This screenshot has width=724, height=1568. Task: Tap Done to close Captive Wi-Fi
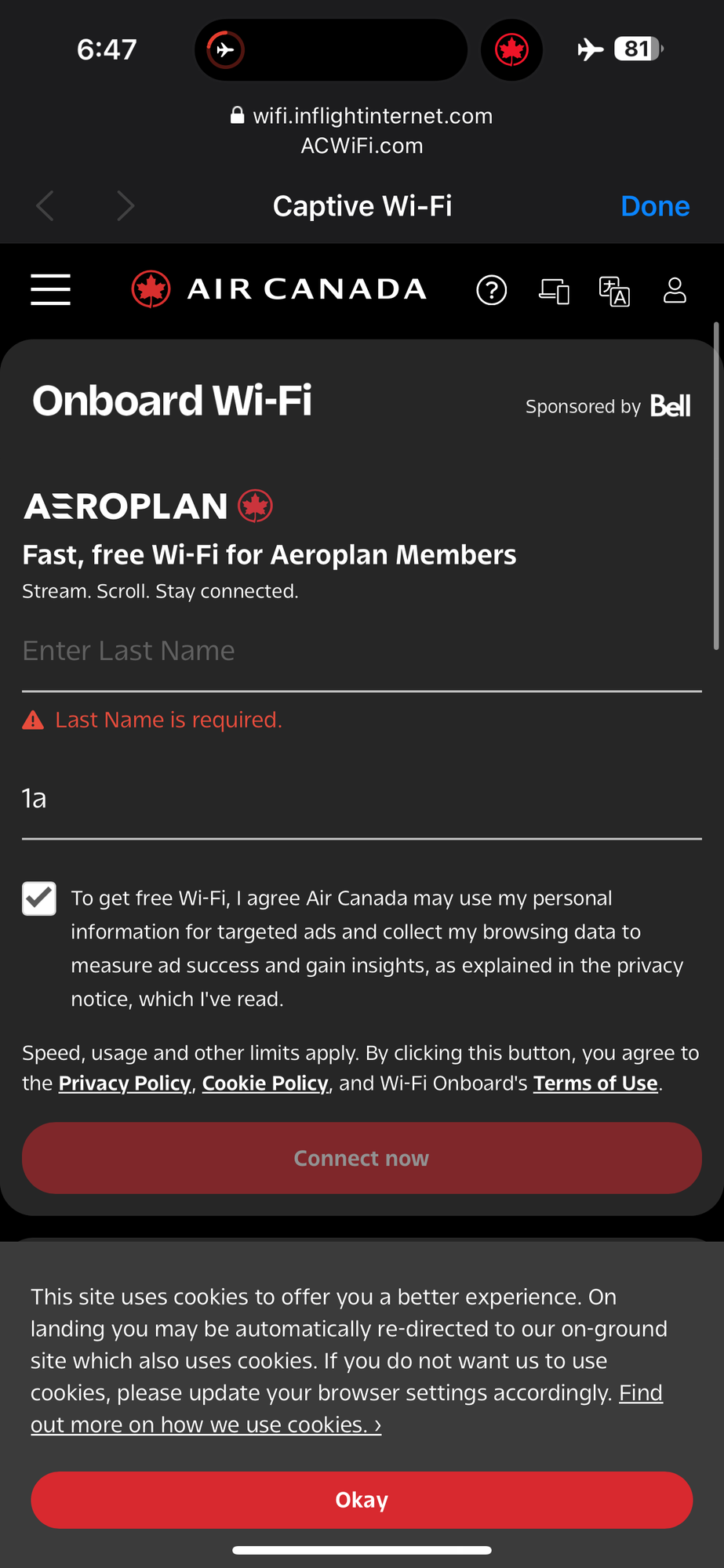655,206
